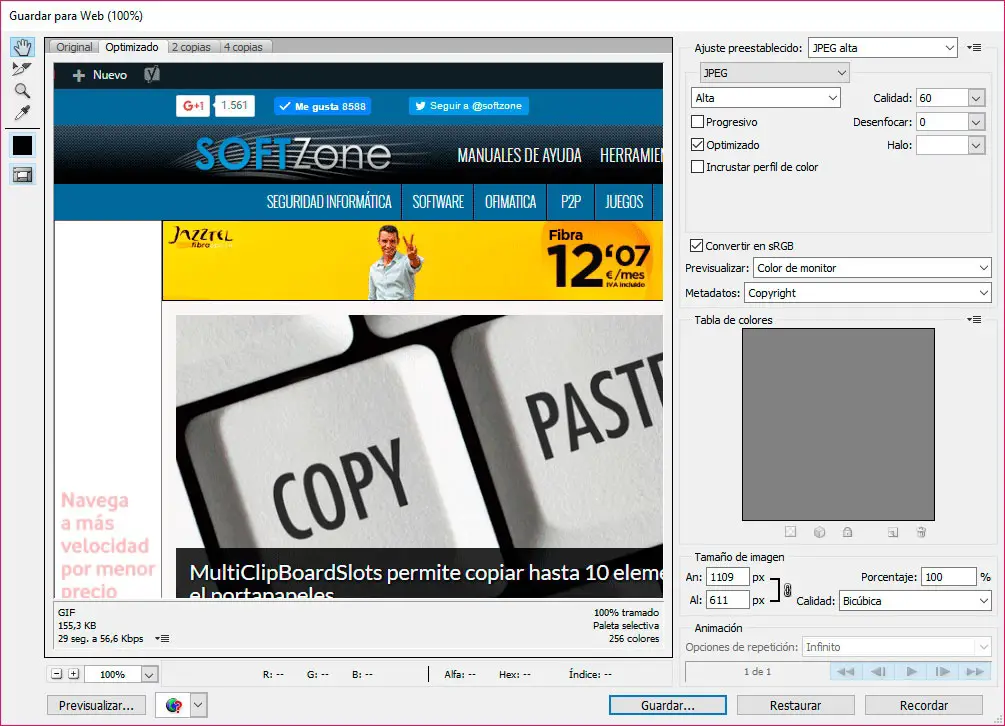The height and width of the screenshot is (726, 1005).
Task: Open the browser selection dropdown arrow
Action: click(x=198, y=705)
